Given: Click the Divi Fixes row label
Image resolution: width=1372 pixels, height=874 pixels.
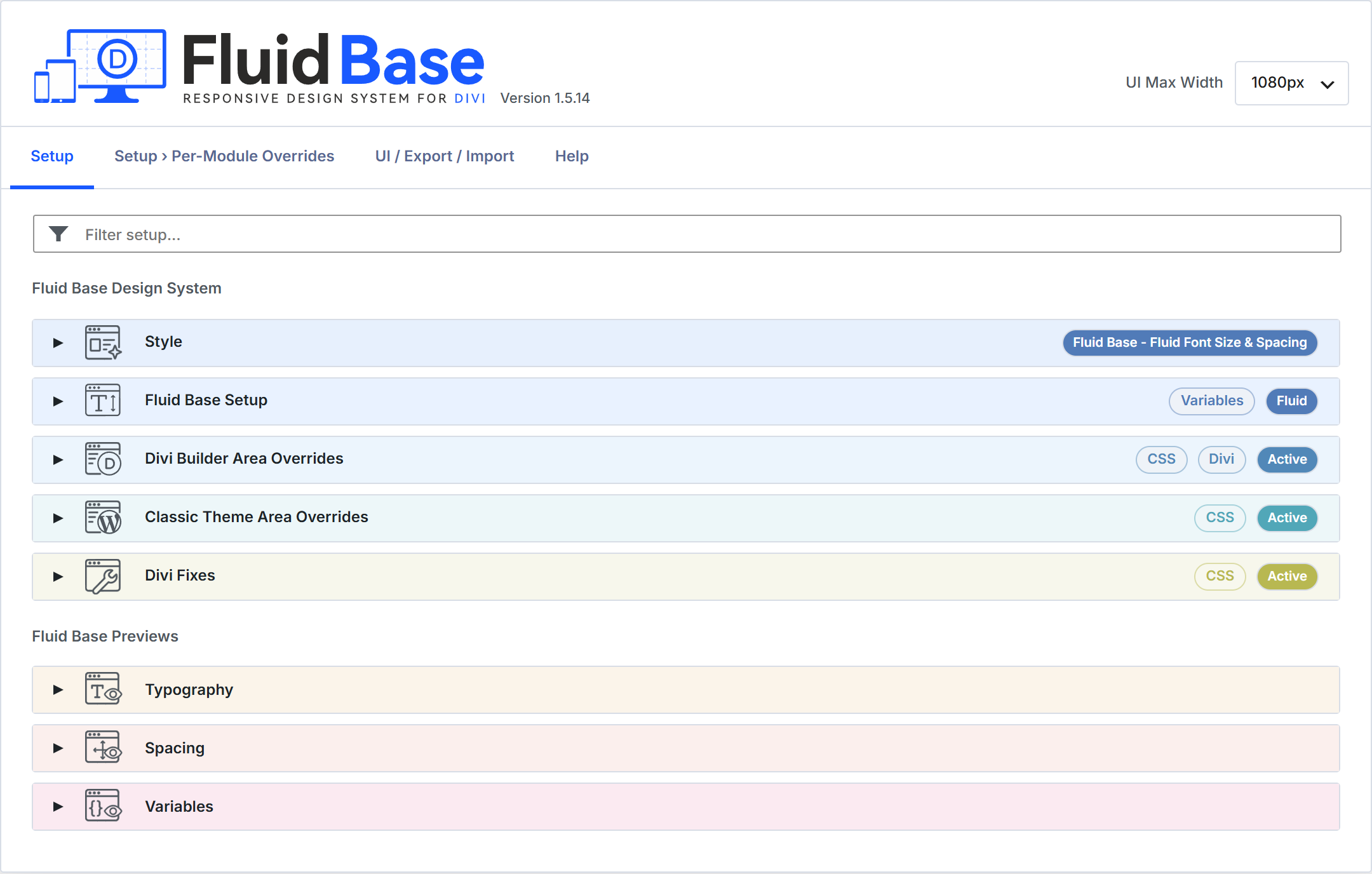Looking at the screenshot, I should 180,575.
